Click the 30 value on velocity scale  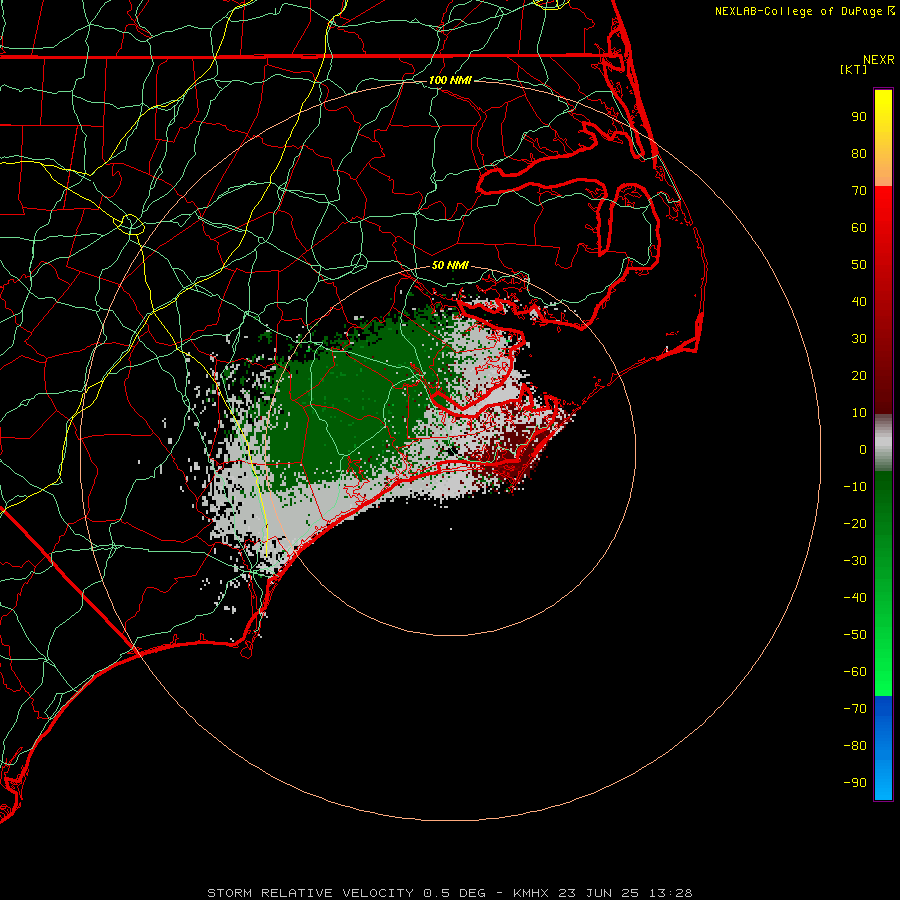(x=859, y=339)
